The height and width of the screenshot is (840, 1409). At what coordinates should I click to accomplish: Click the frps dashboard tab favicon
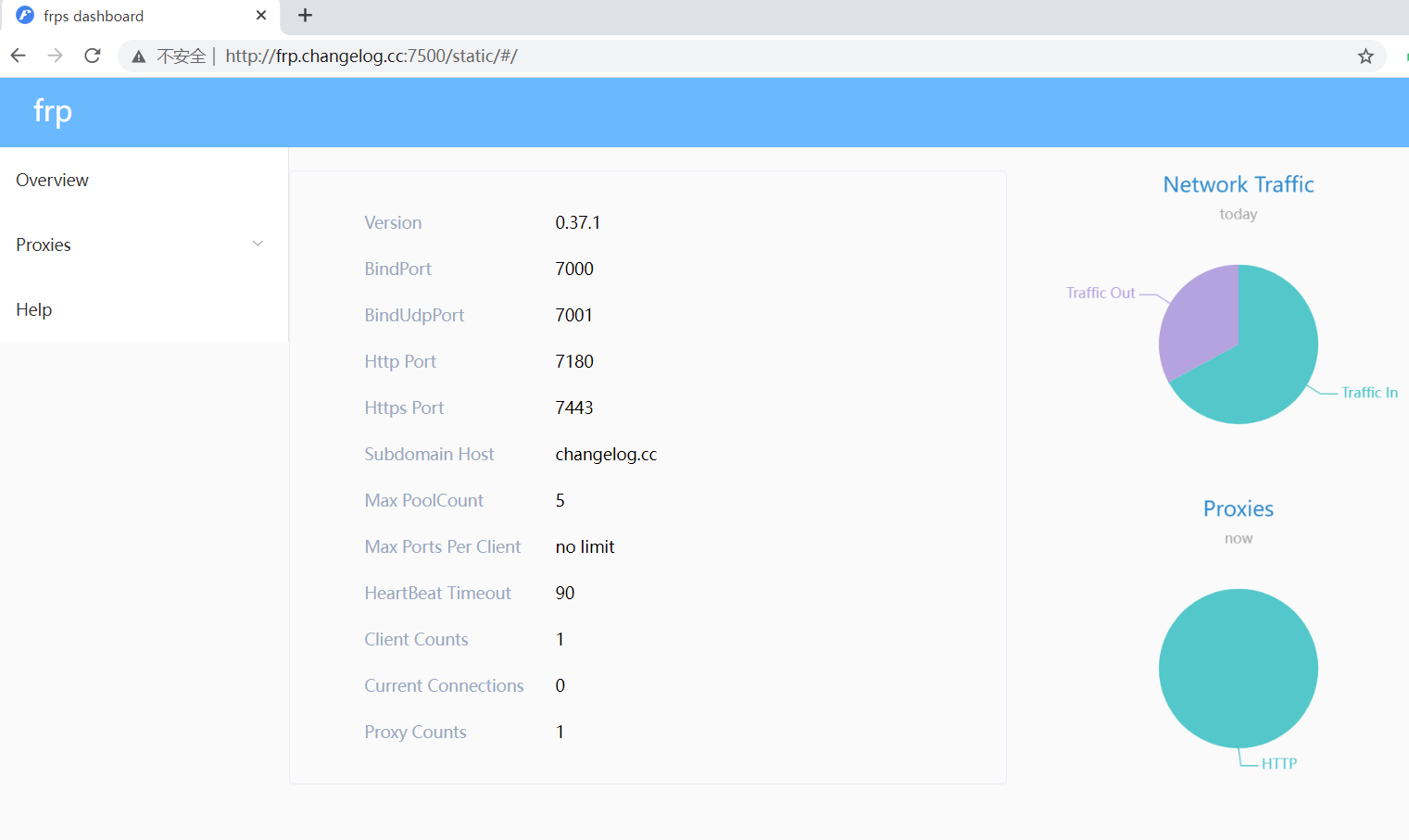pos(25,16)
